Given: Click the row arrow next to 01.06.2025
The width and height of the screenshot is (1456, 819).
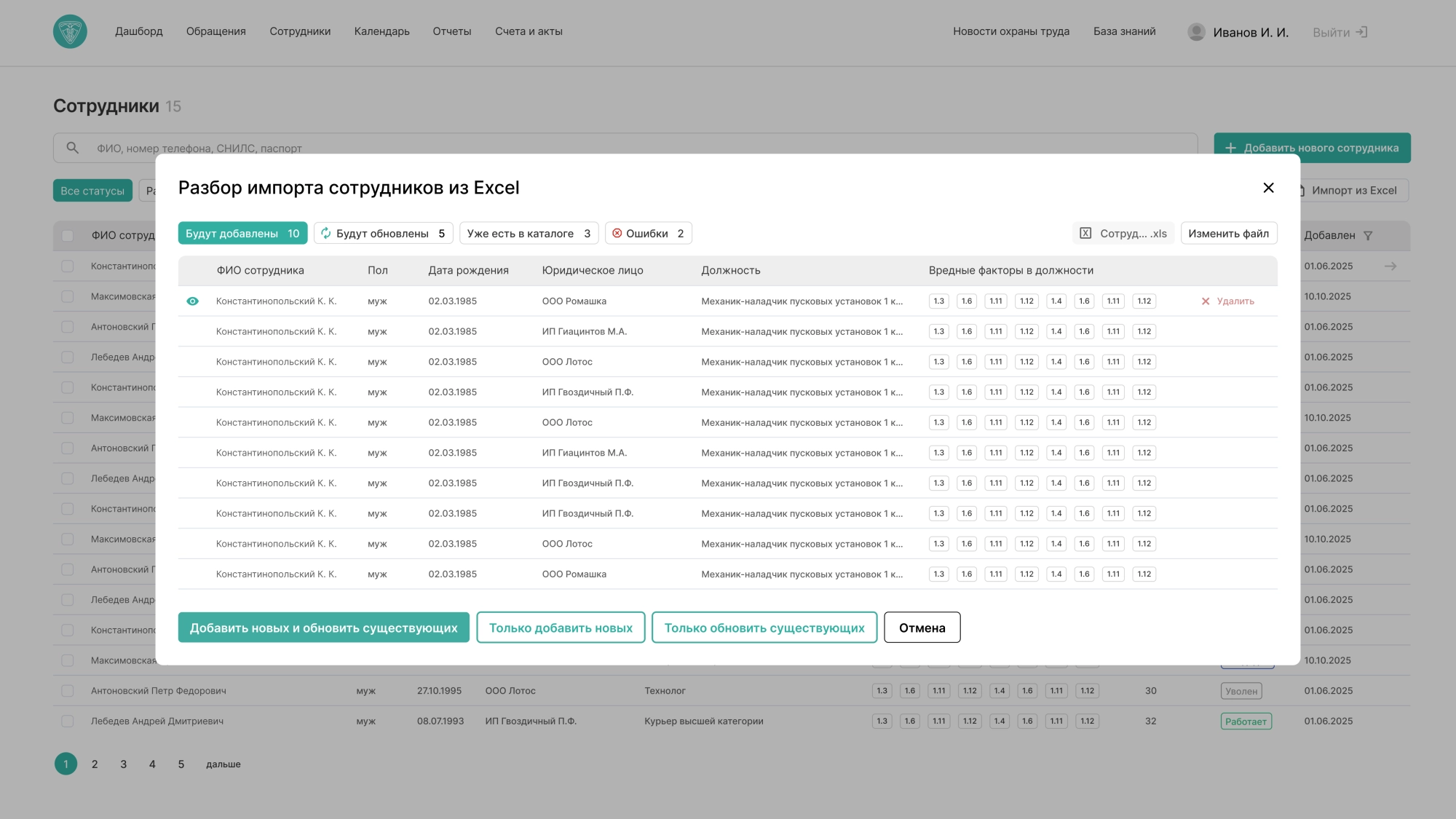Looking at the screenshot, I should (x=1390, y=266).
